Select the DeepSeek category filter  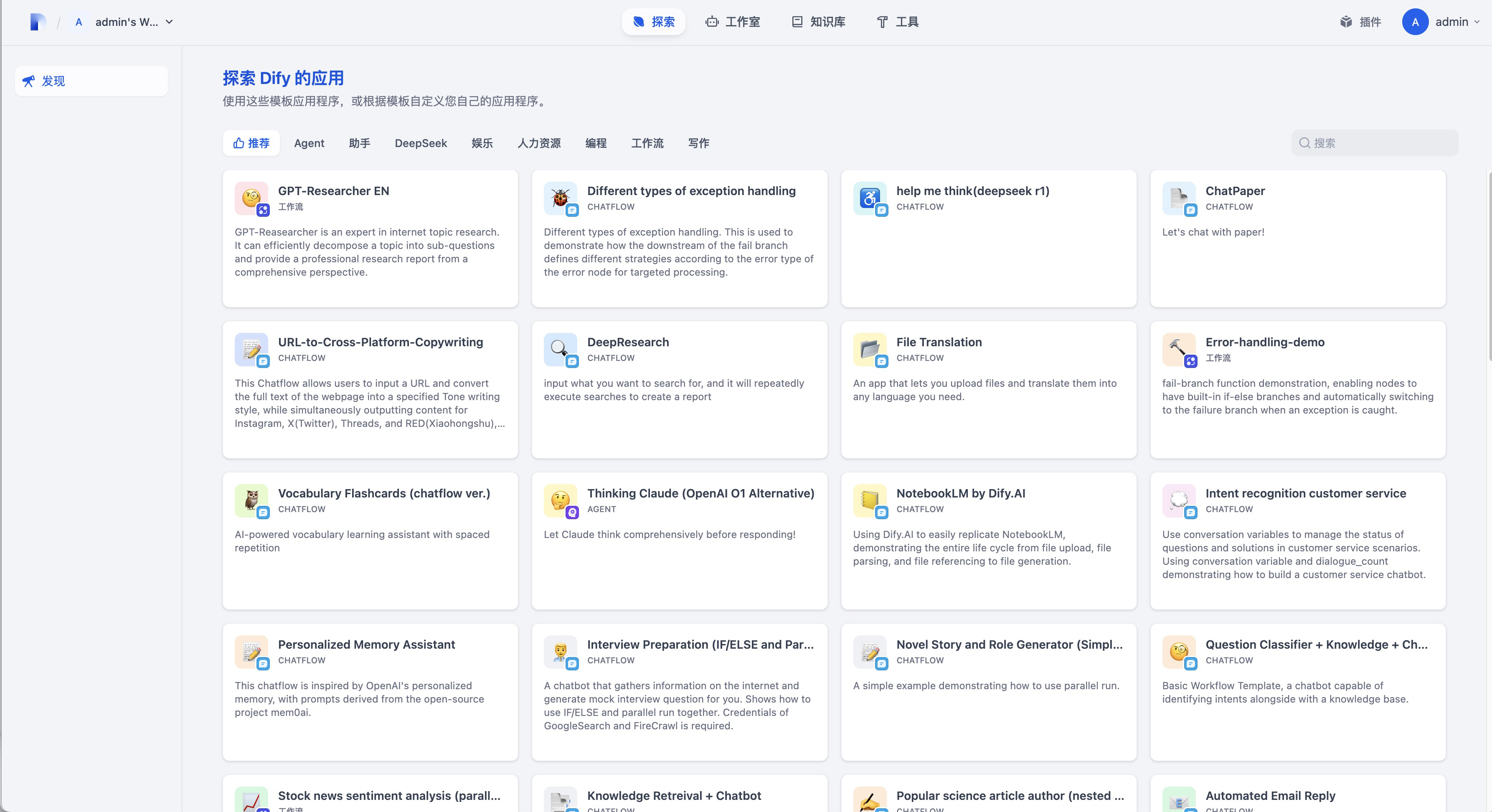421,143
